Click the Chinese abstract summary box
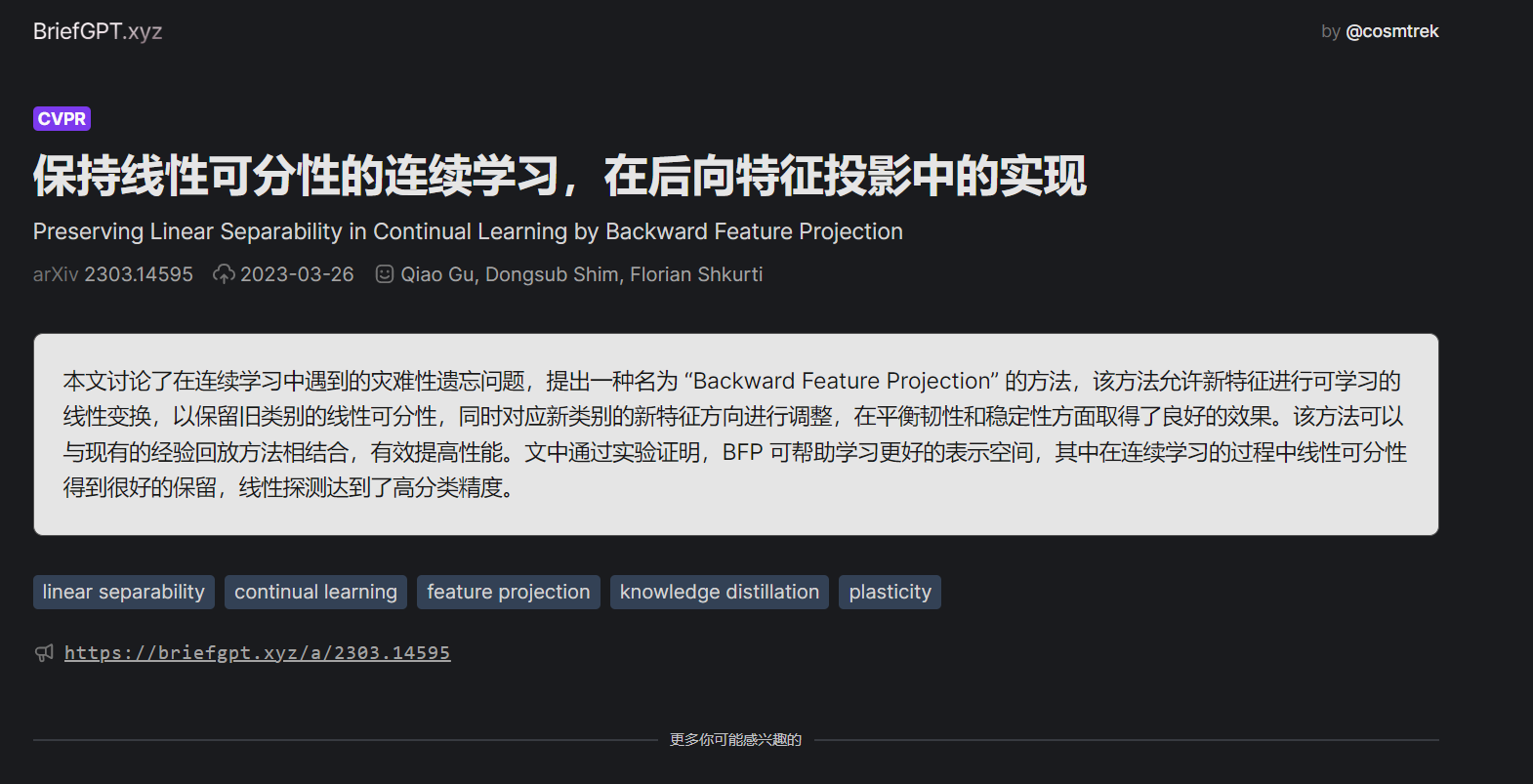This screenshot has height=784, width=1533. [736, 434]
